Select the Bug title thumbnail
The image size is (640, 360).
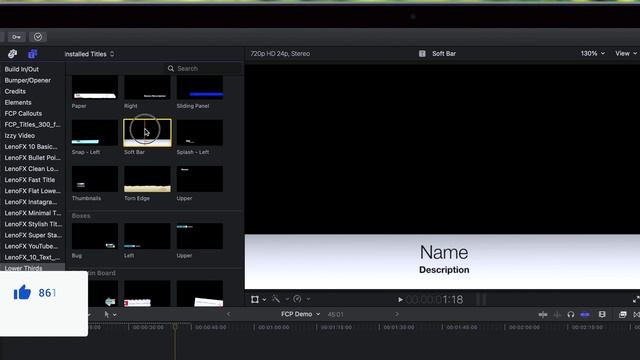click(95, 236)
